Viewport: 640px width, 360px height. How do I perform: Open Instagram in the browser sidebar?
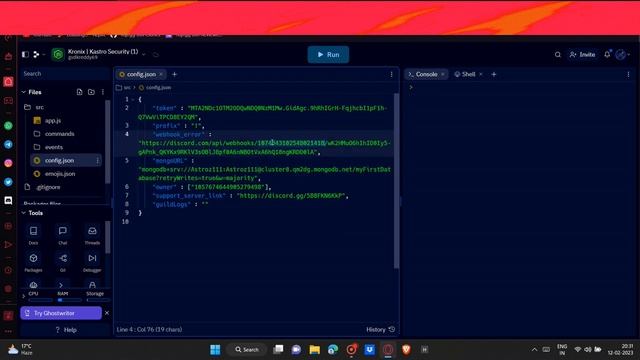pyautogui.click(x=8, y=163)
